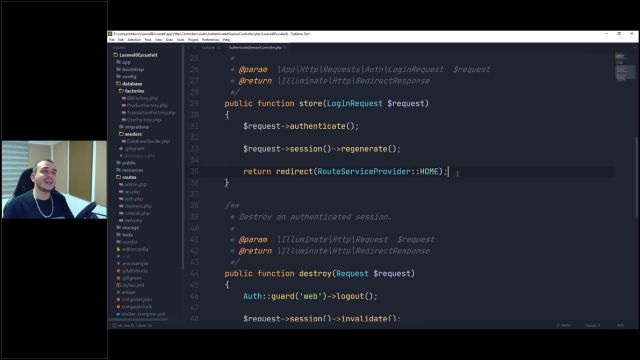
Task: Click line number 44 in gutter
Action: coord(194,274)
